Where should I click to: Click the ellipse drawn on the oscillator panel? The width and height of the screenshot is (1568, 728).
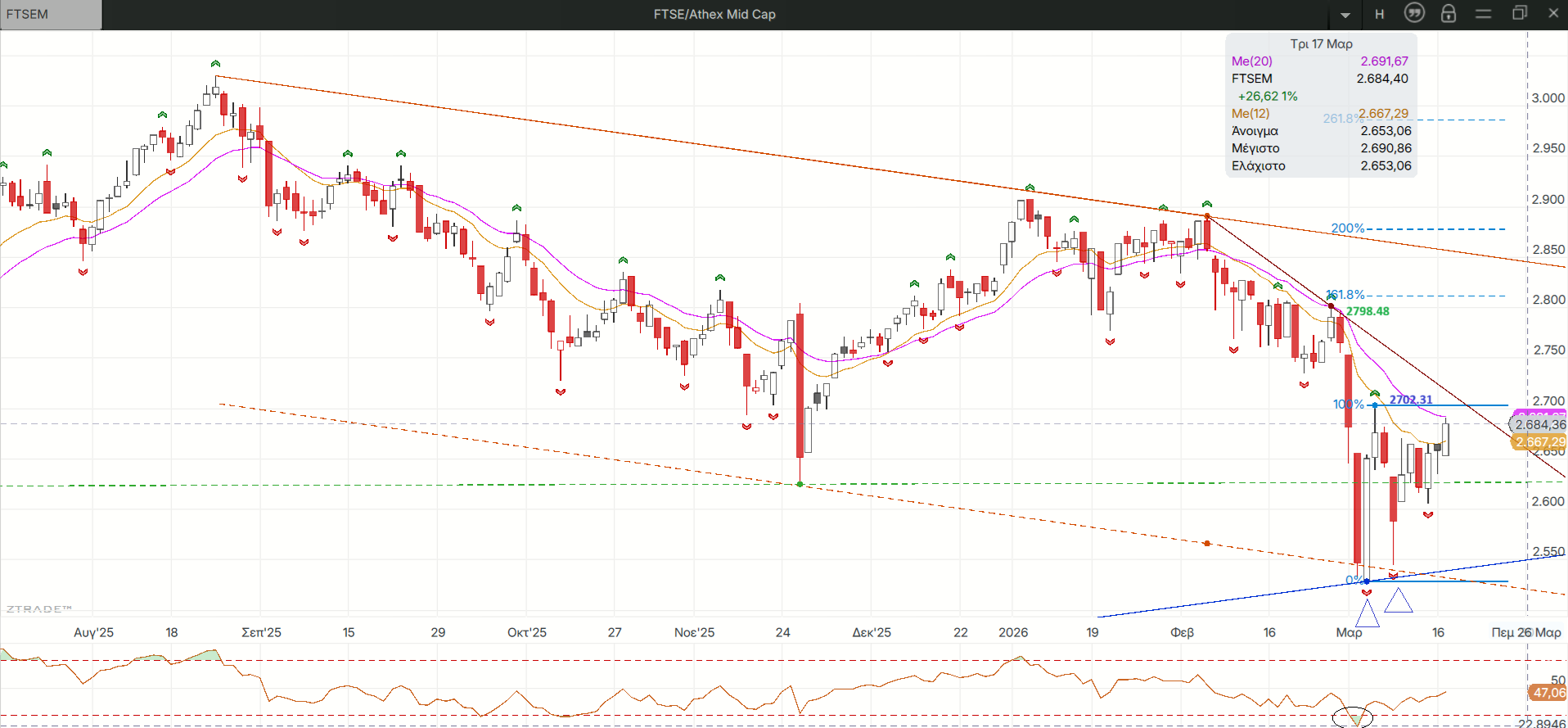click(1352, 717)
